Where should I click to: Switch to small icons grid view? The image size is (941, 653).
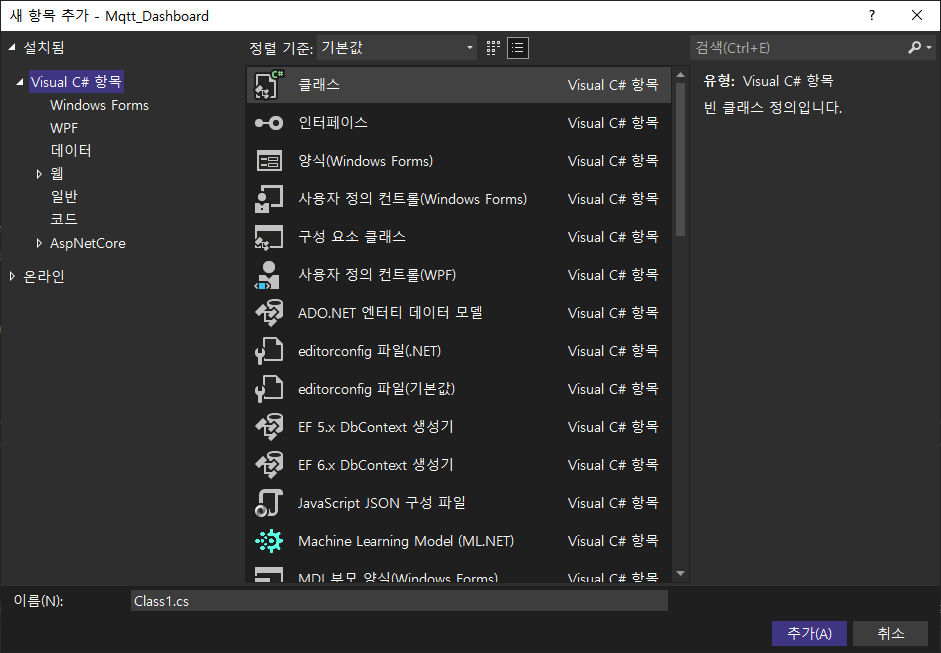point(493,48)
